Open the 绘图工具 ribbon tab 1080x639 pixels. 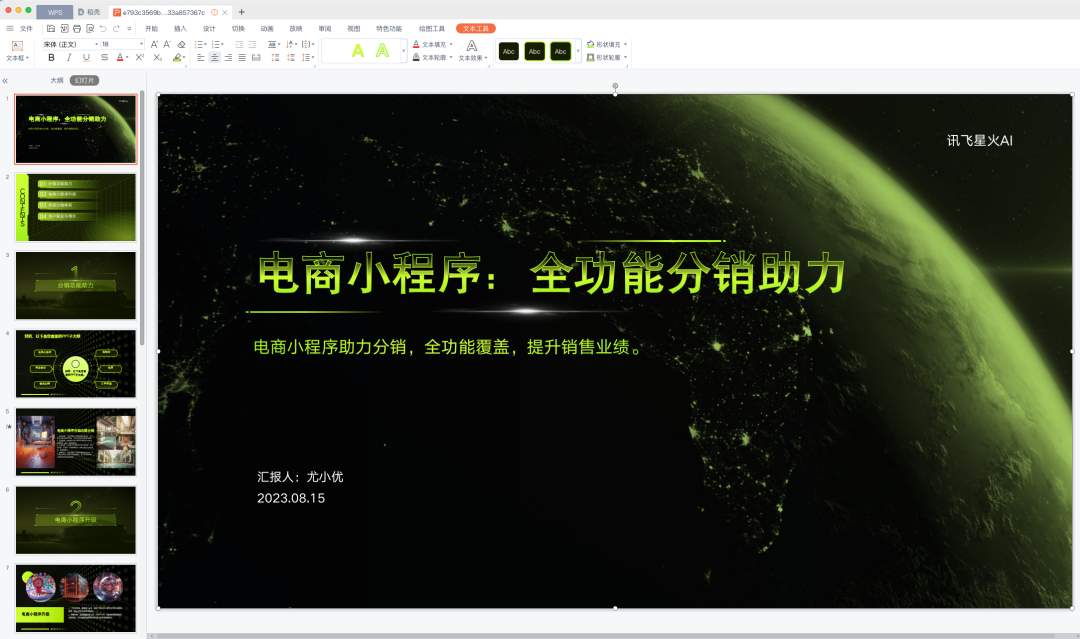pos(432,28)
